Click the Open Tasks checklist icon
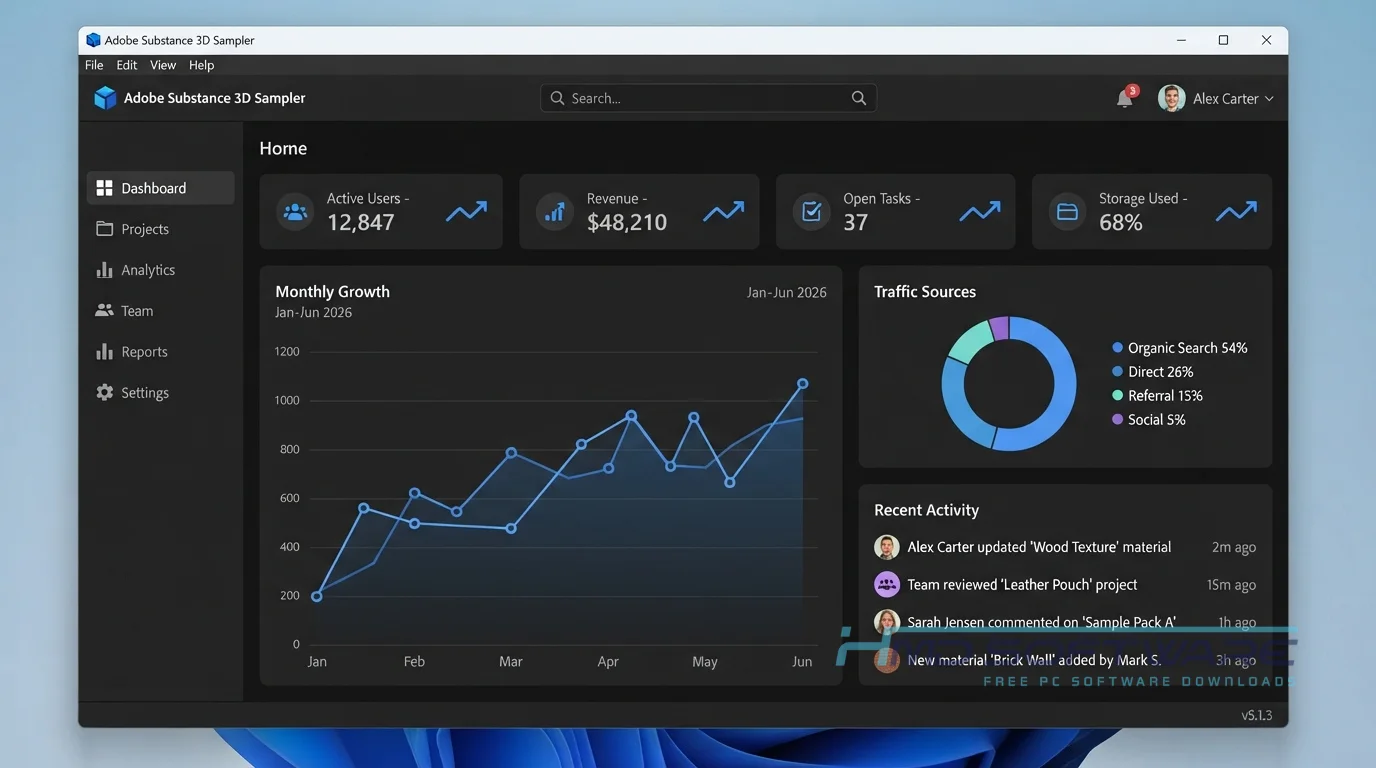The height and width of the screenshot is (768, 1376). [811, 212]
